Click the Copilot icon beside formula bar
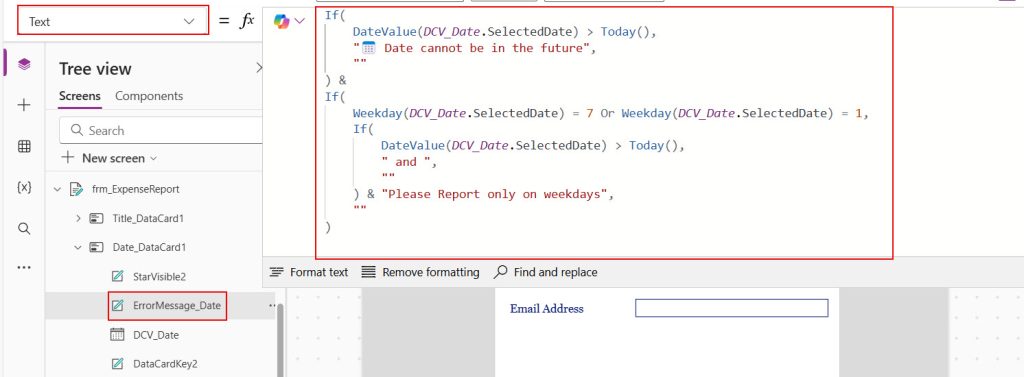 click(281, 22)
